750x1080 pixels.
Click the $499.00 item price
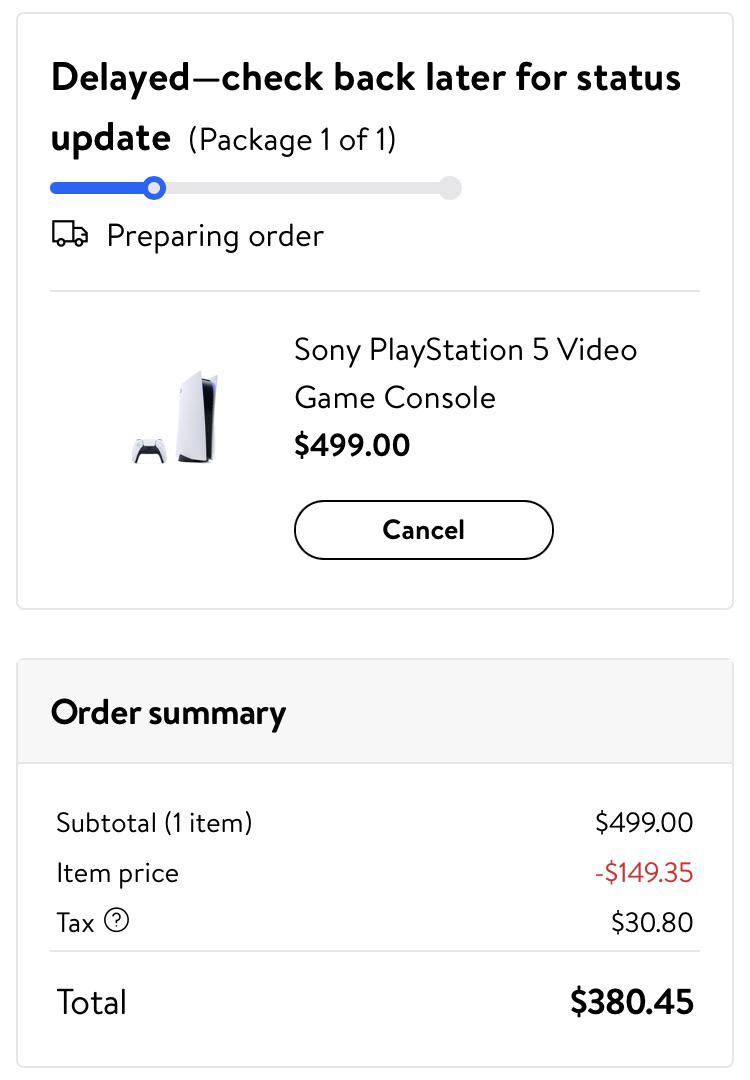click(x=352, y=445)
